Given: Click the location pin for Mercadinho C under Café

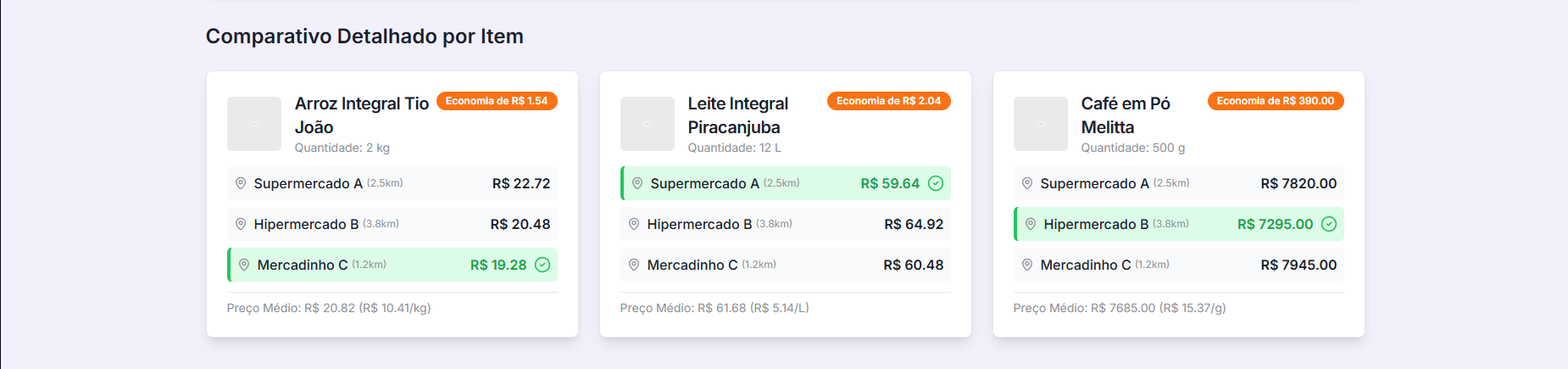Looking at the screenshot, I should (x=1027, y=265).
